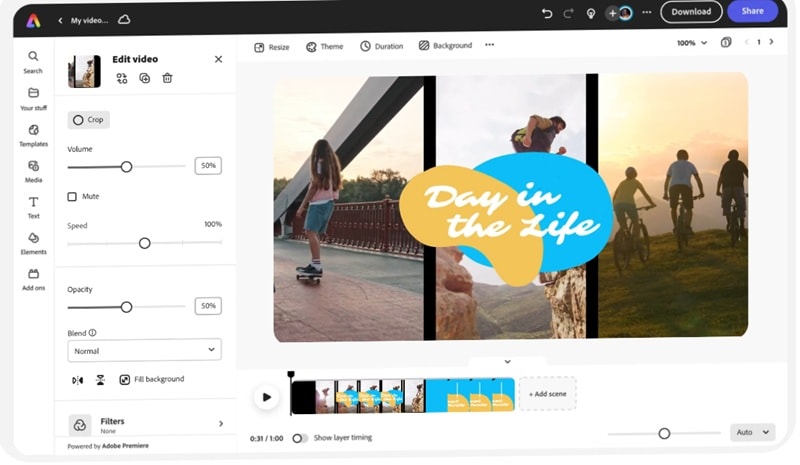Tick the Mute checkbox
Image resolution: width=800 pixels, height=465 pixels.
click(x=72, y=197)
